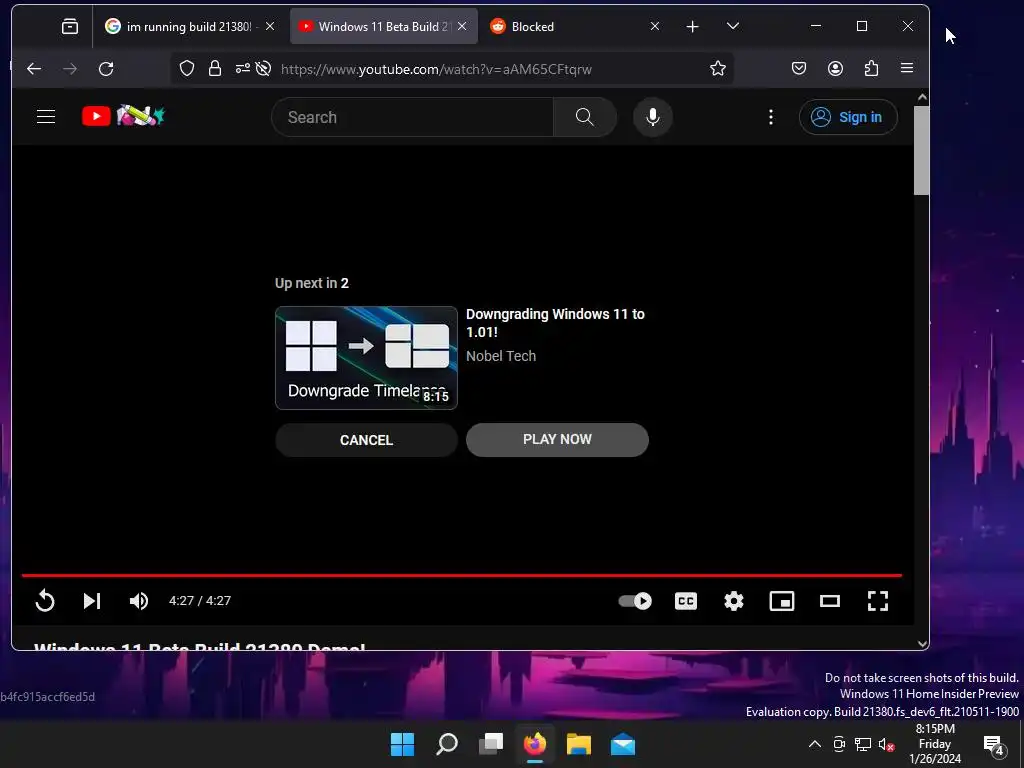Click the muted speaker tray icon
The height and width of the screenshot is (768, 1024).
(x=886, y=744)
